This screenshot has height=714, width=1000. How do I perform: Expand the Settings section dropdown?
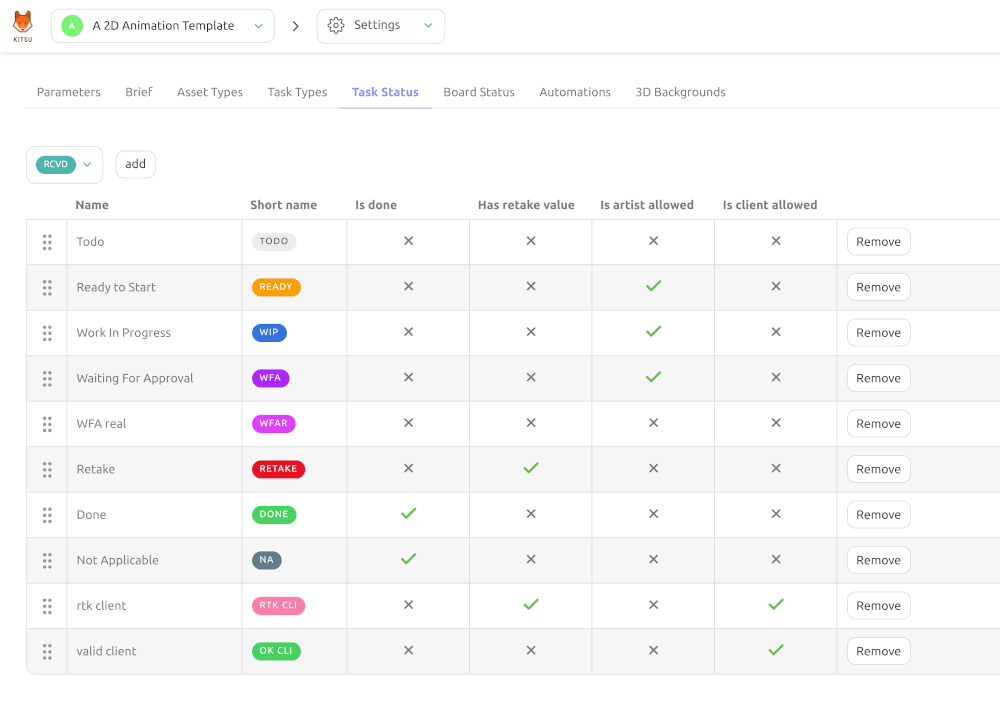[x=381, y=26]
